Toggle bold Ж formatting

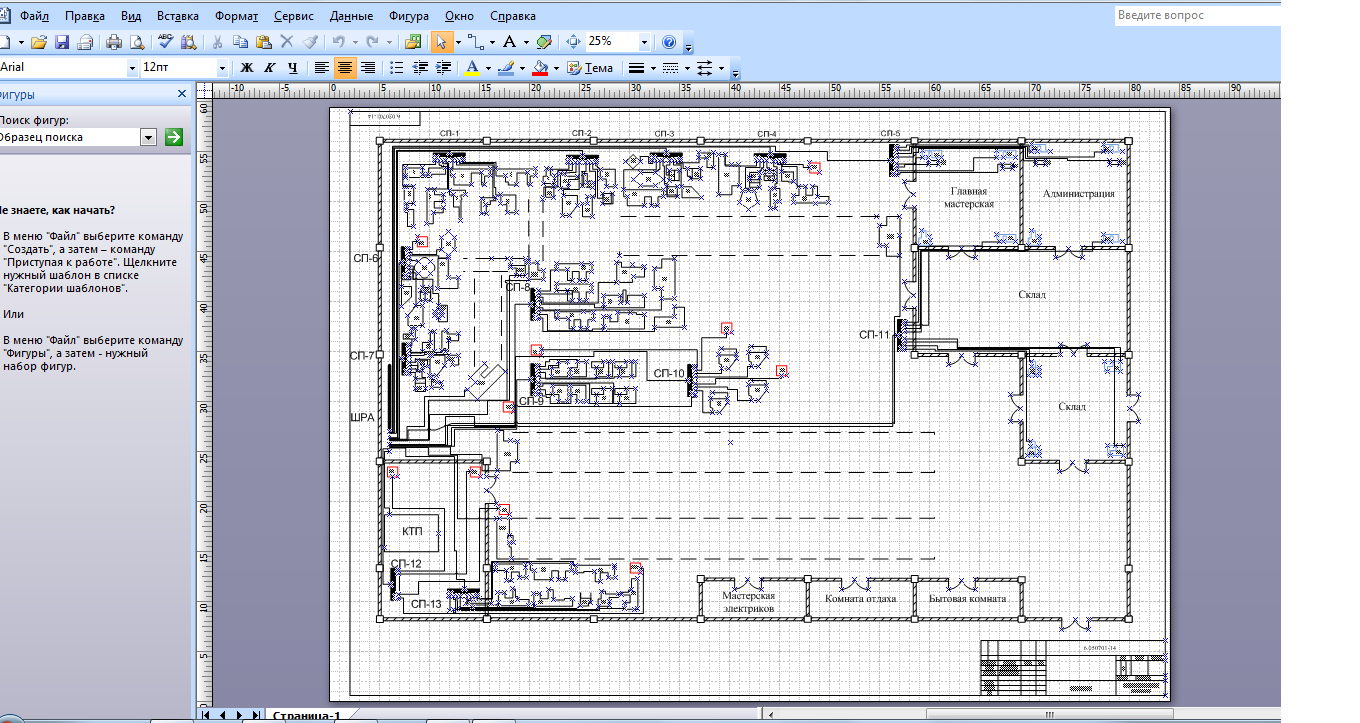(246, 68)
